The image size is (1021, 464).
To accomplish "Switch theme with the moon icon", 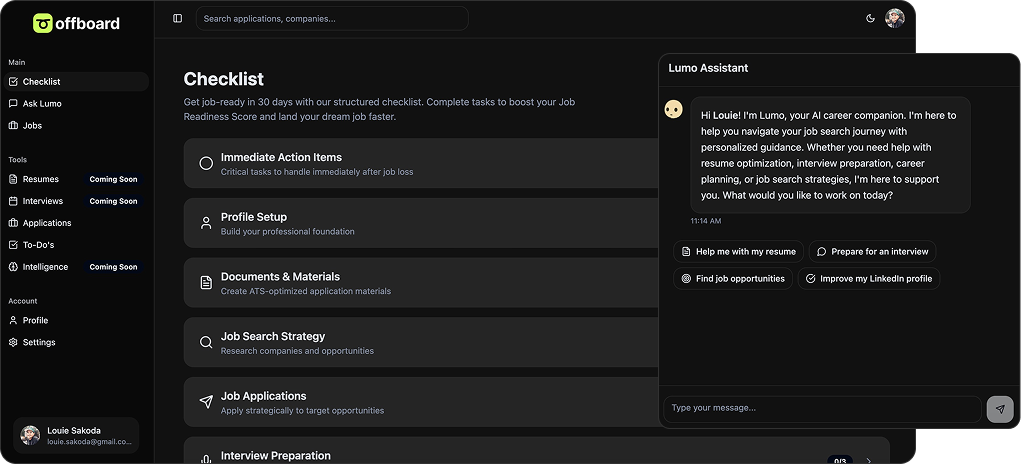I will [870, 18].
